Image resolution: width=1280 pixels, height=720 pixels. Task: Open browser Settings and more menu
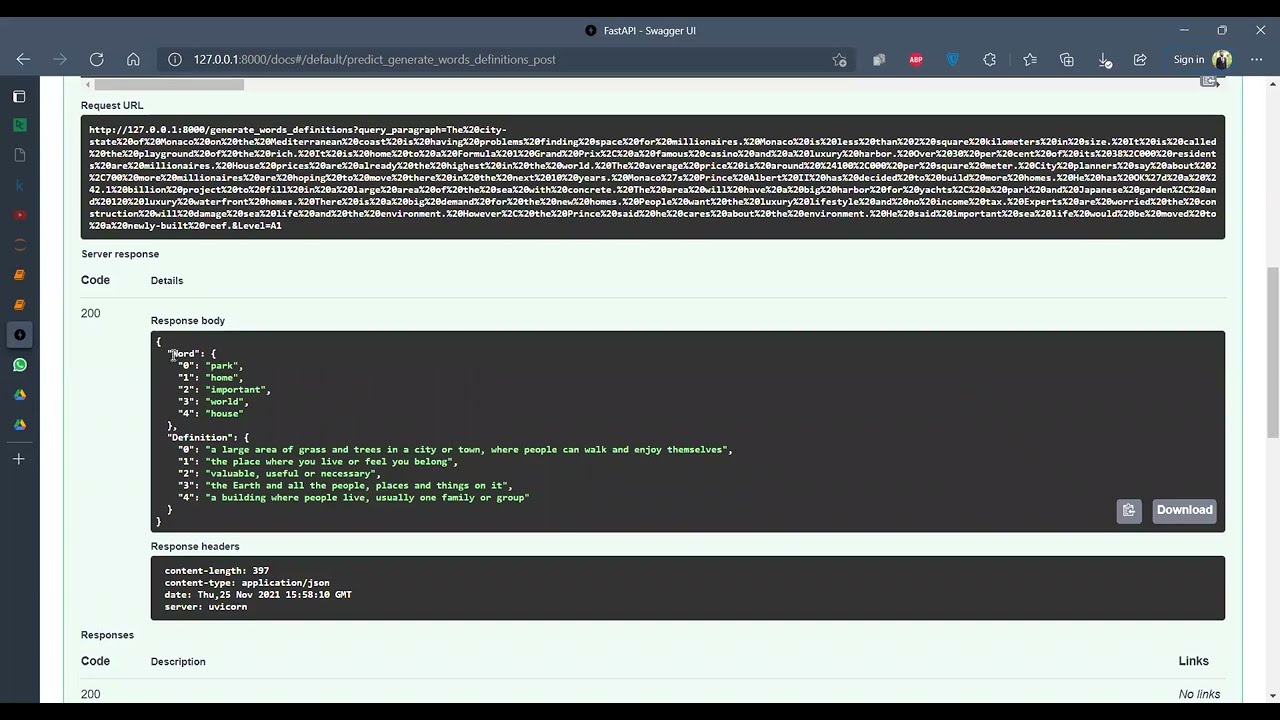1258,59
